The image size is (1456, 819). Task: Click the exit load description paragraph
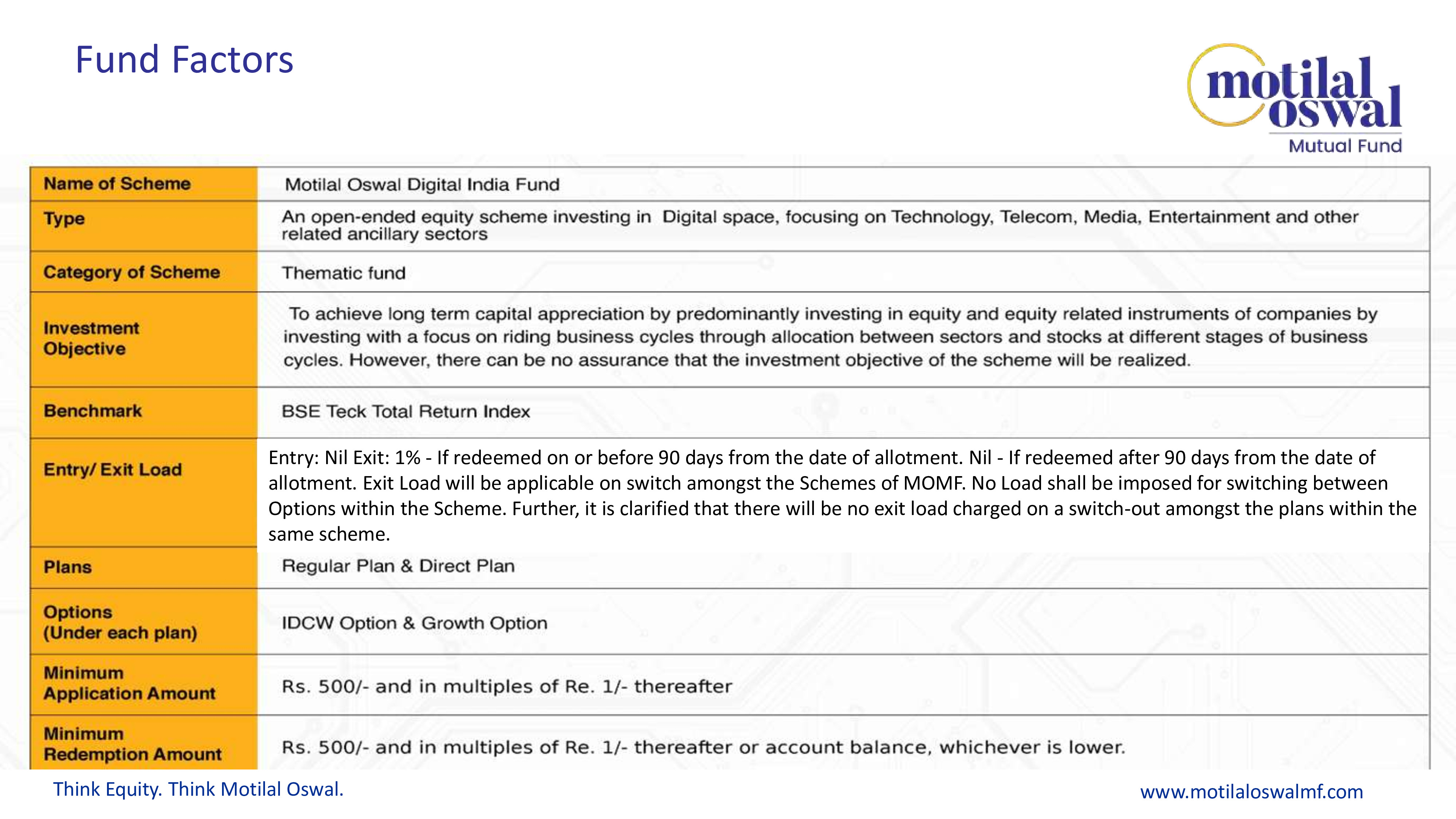[842, 495]
